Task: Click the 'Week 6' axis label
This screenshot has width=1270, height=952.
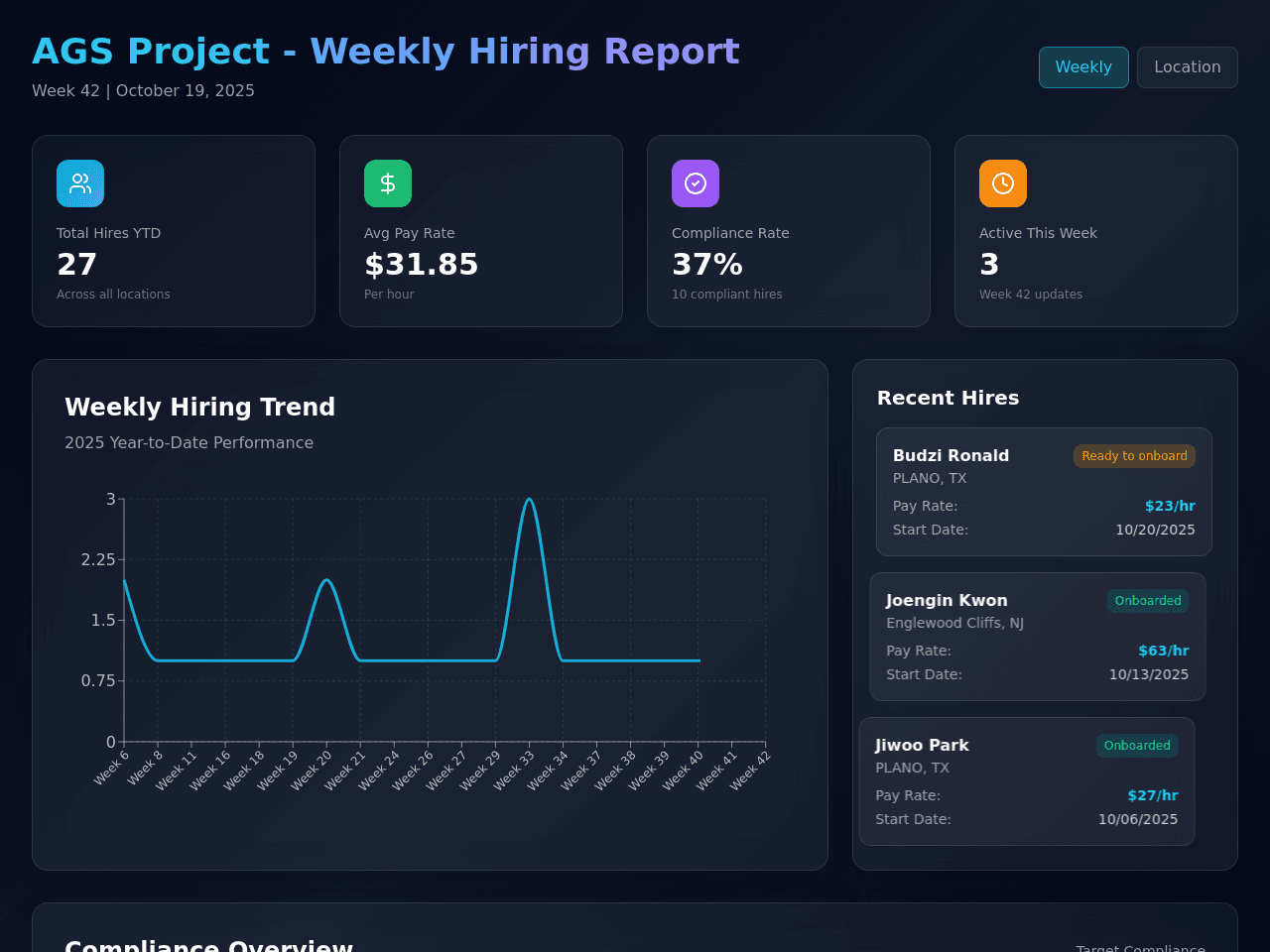Action: click(112, 768)
